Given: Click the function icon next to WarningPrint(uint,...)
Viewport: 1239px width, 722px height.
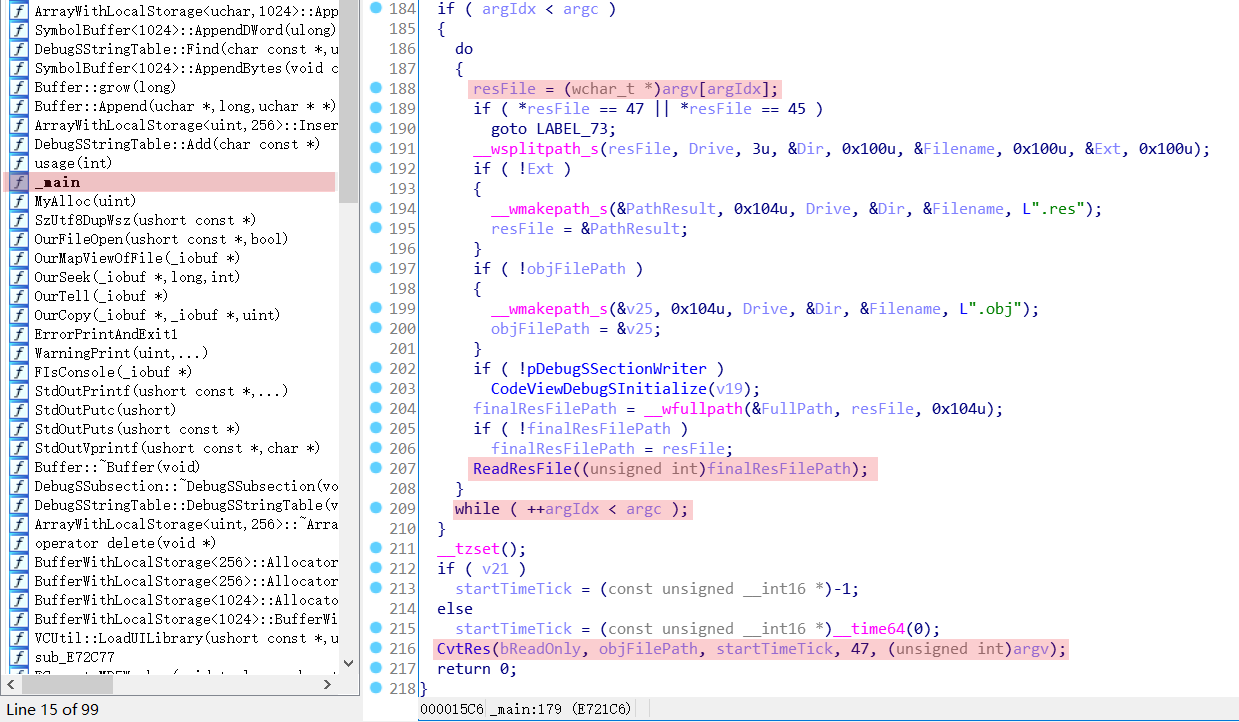Looking at the screenshot, I should point(18,353).
